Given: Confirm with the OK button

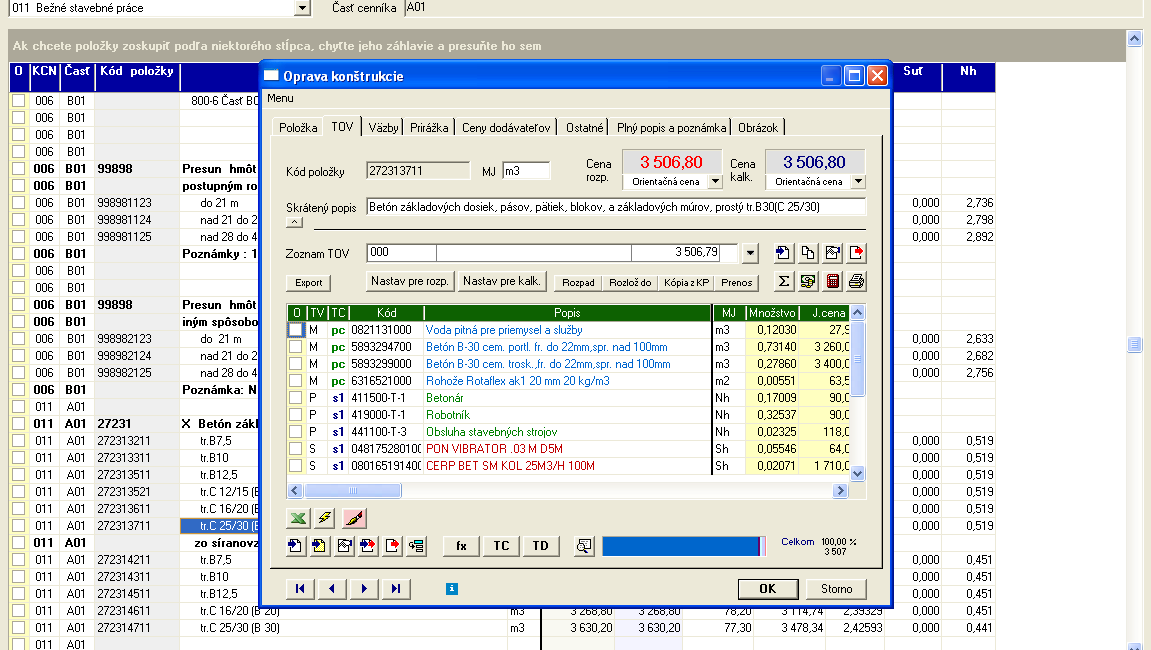Looking at the screenshot, I should point(768,588).
